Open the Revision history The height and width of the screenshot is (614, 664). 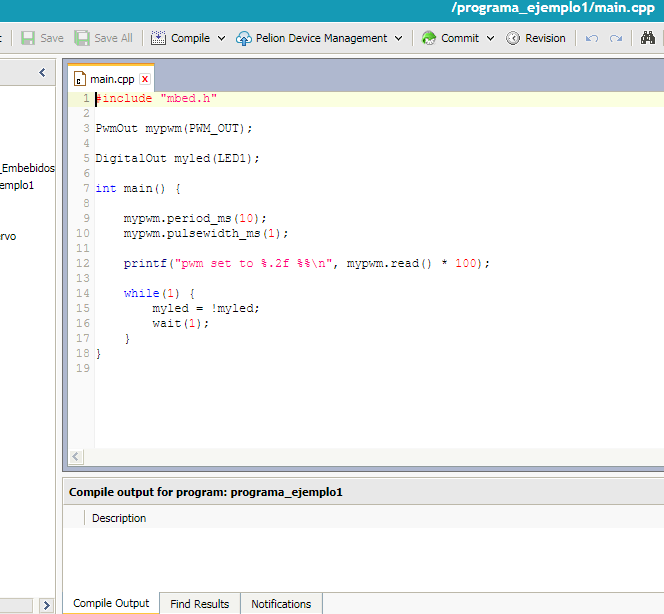click(535, 38)
